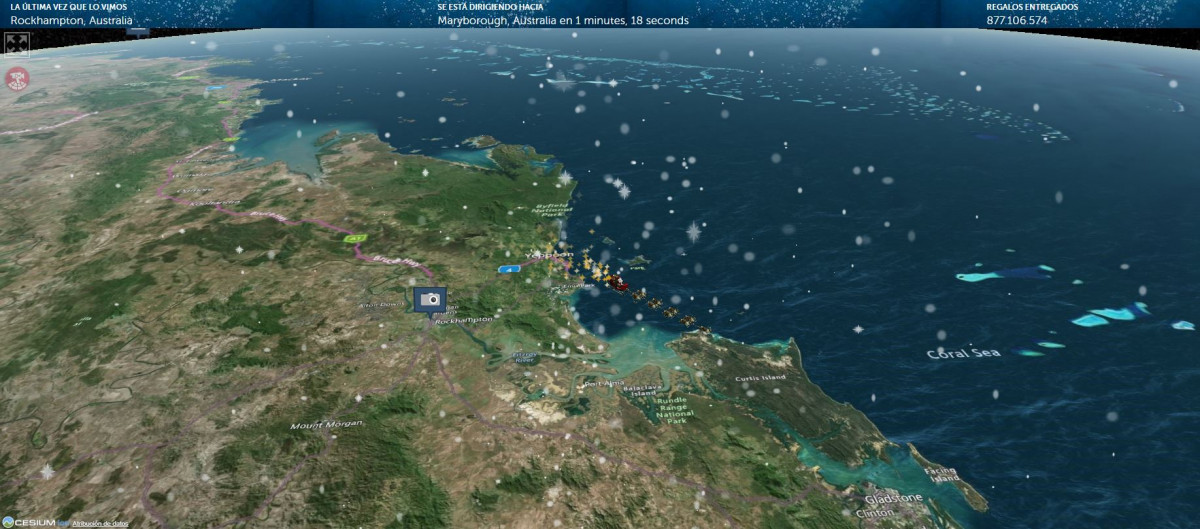Click the Mount Morgan map label
This screenshot has height=529, width=1200.
tap(326, 425)
